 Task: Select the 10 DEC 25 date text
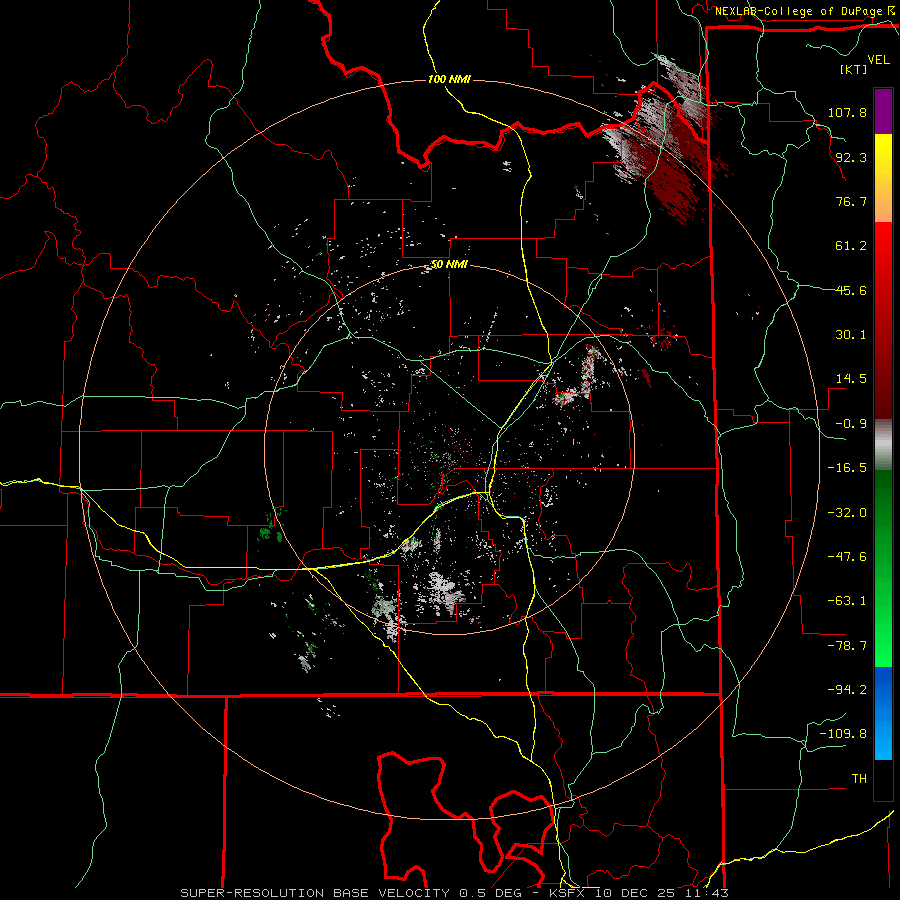(635, 893)
